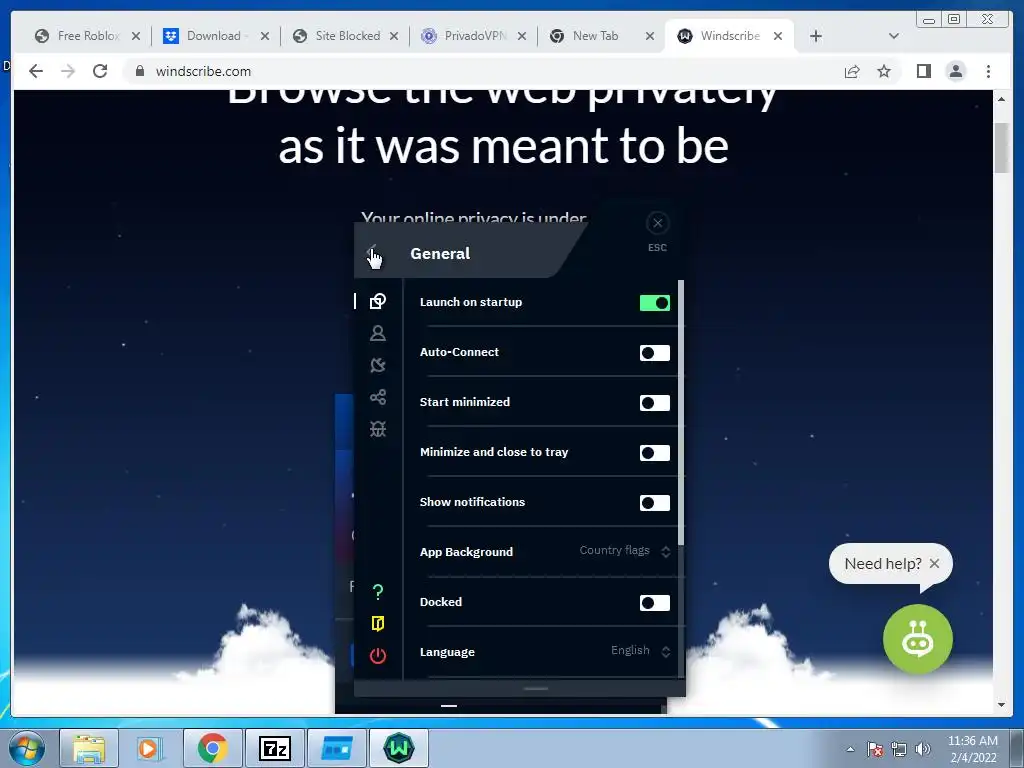1024x768 pixels.
Task: Open Windows Media Player taskbar icon
Action: [150, 748]
